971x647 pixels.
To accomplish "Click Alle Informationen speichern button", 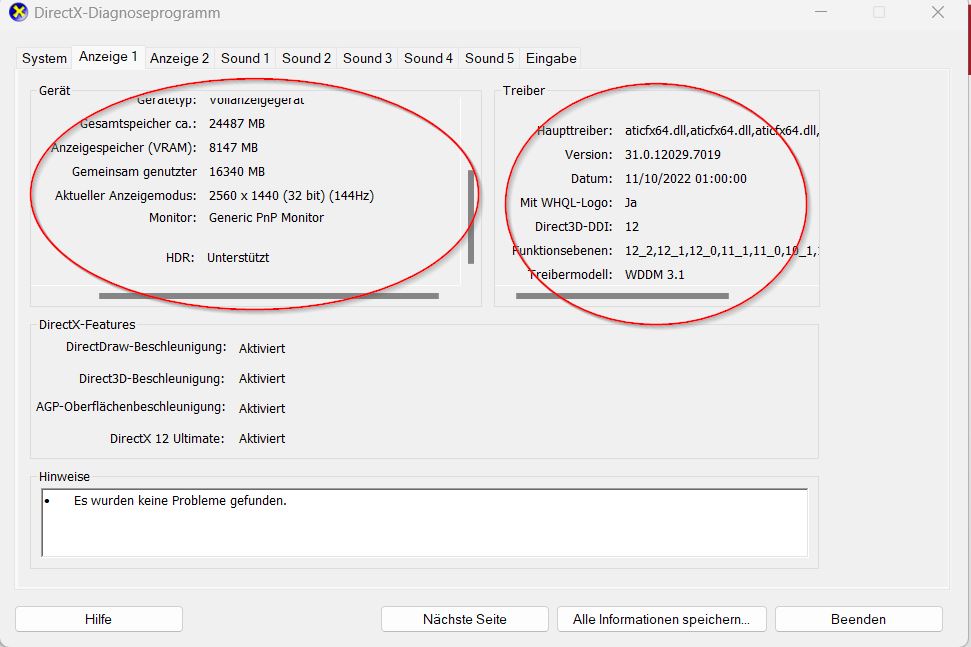I will tap(661, 619).
